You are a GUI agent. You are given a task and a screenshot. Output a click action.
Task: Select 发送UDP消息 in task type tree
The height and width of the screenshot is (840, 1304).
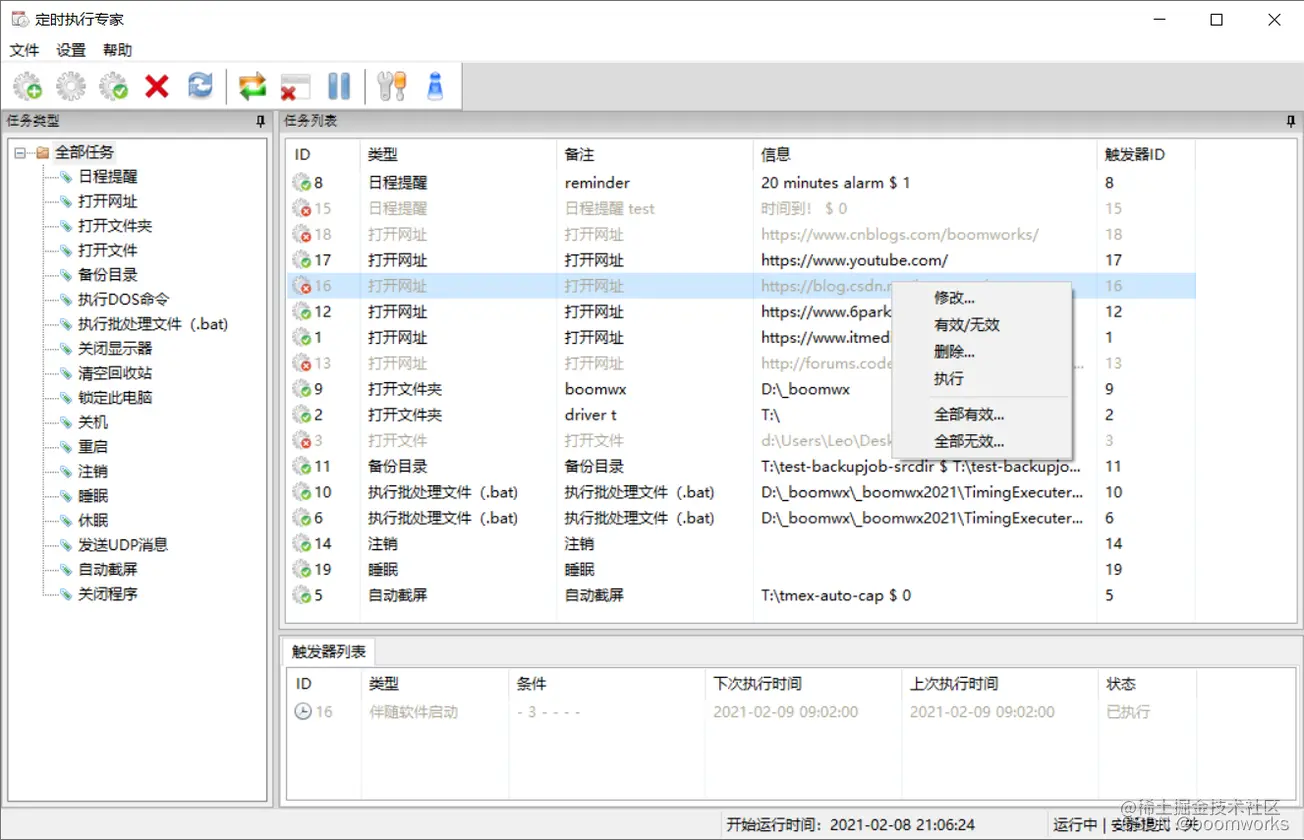click(x=123, y=545)
